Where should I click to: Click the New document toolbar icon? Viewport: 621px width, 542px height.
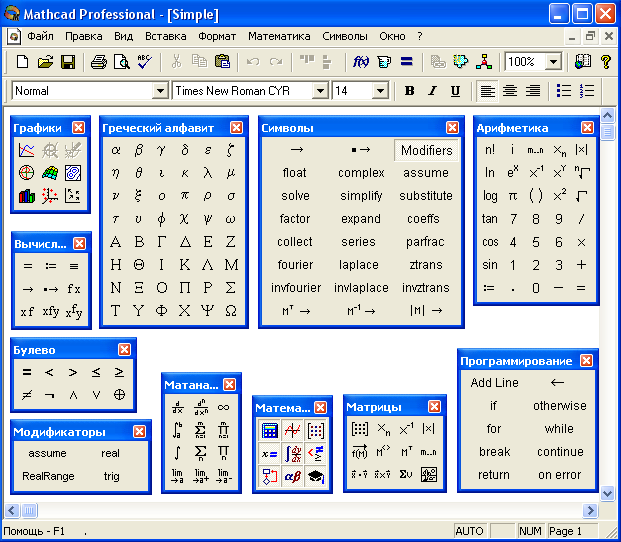coord(23,62)
